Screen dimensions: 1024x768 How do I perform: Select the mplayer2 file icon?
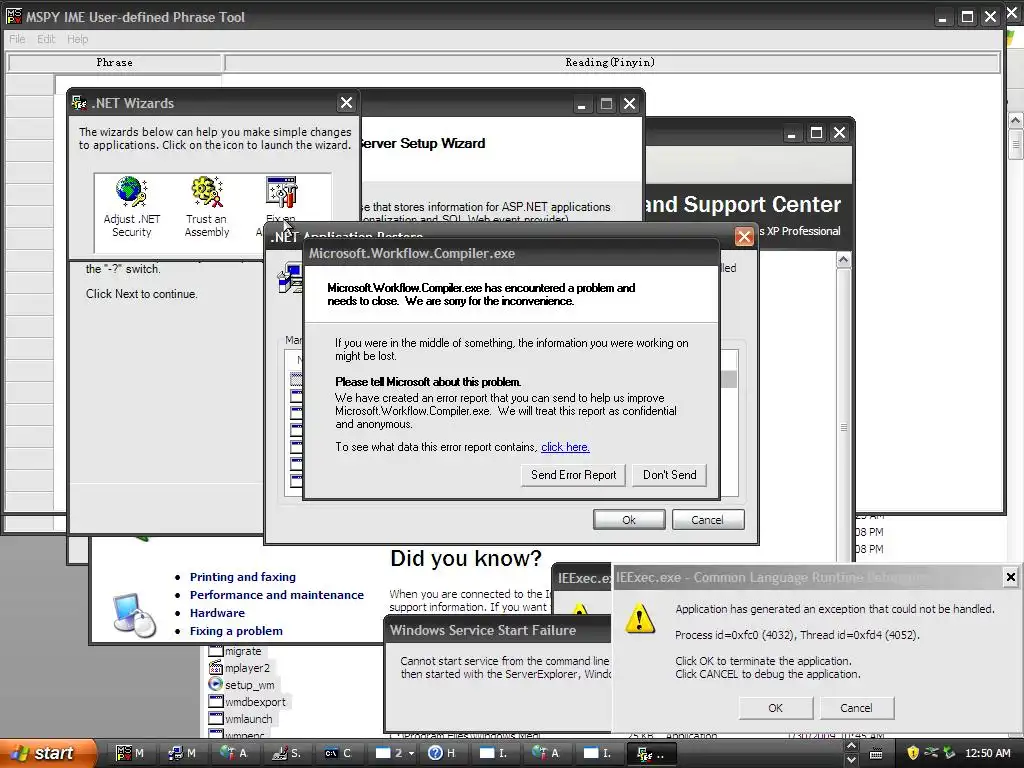[x=216, y=667]
